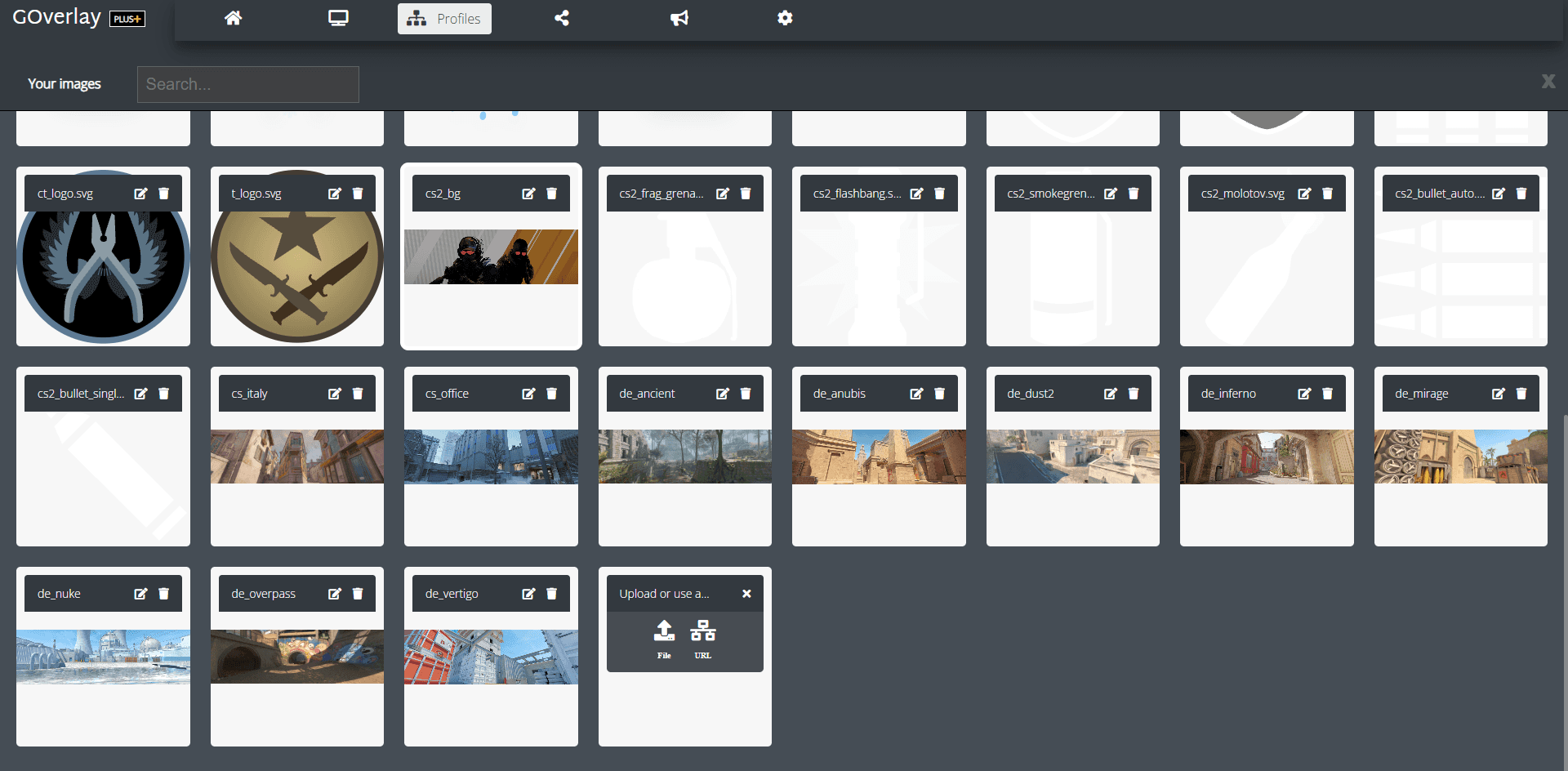
Task: Click the image Search field
Action: (248, 84)
